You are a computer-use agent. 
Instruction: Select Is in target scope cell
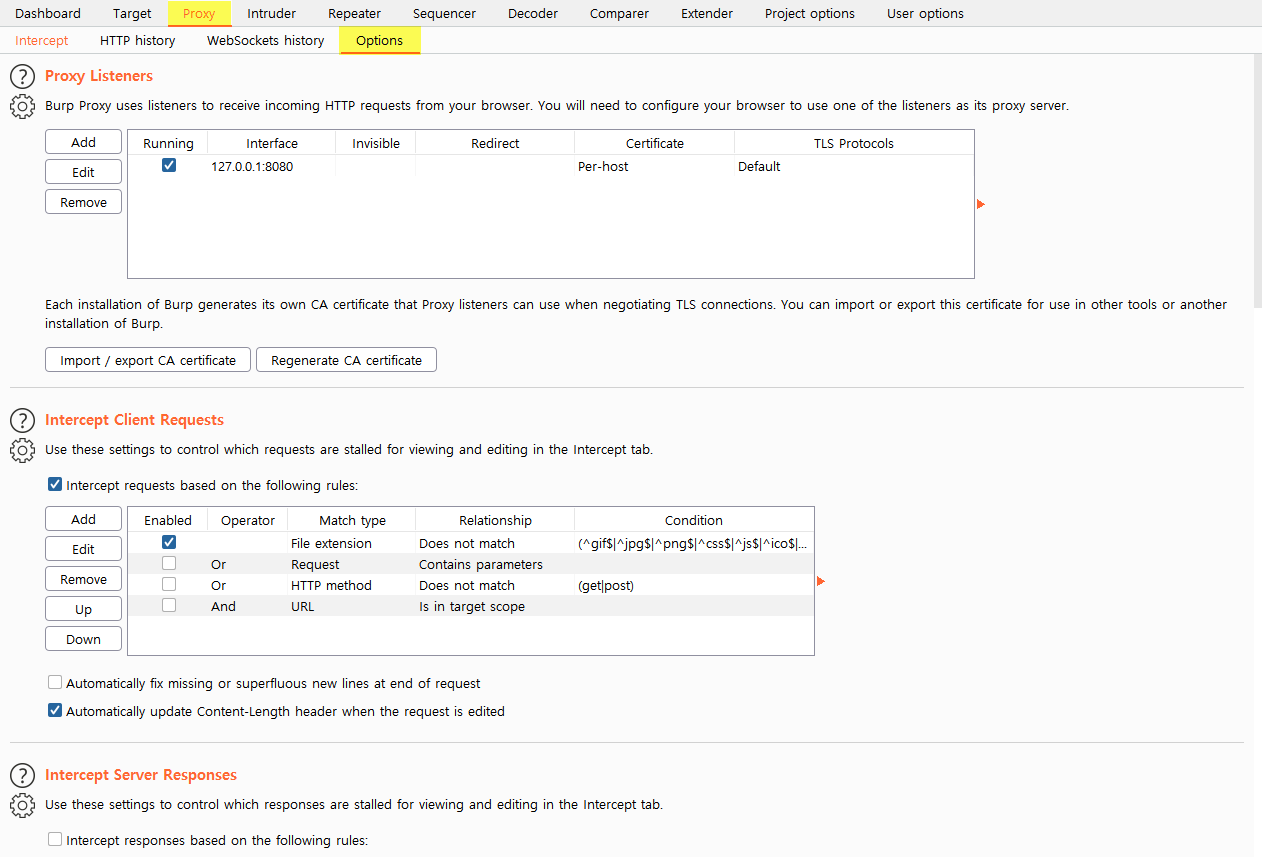(x=495, y=606)
